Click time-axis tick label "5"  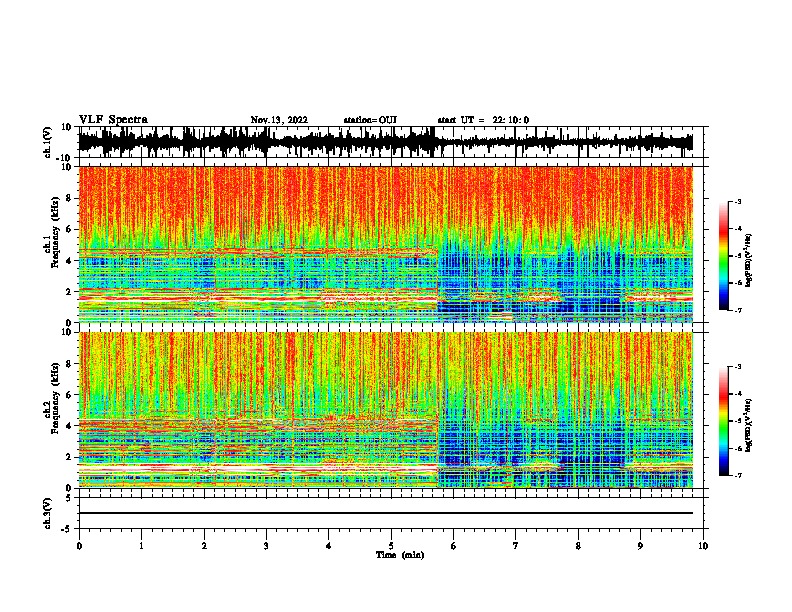[391, 546]
